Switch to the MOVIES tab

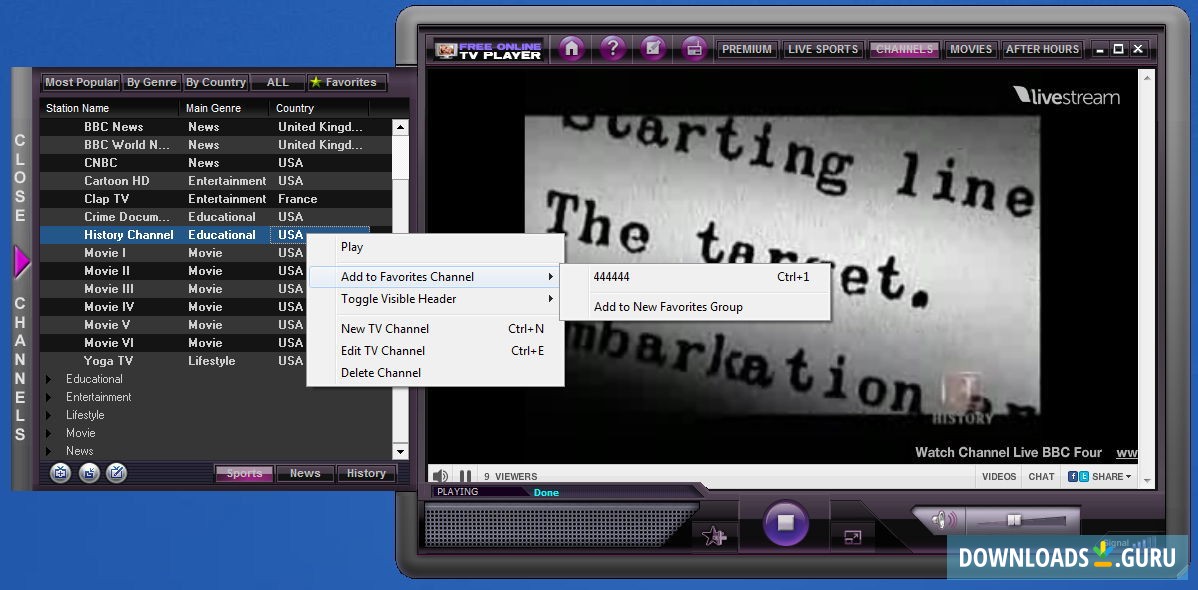click(x=970, y=48)
